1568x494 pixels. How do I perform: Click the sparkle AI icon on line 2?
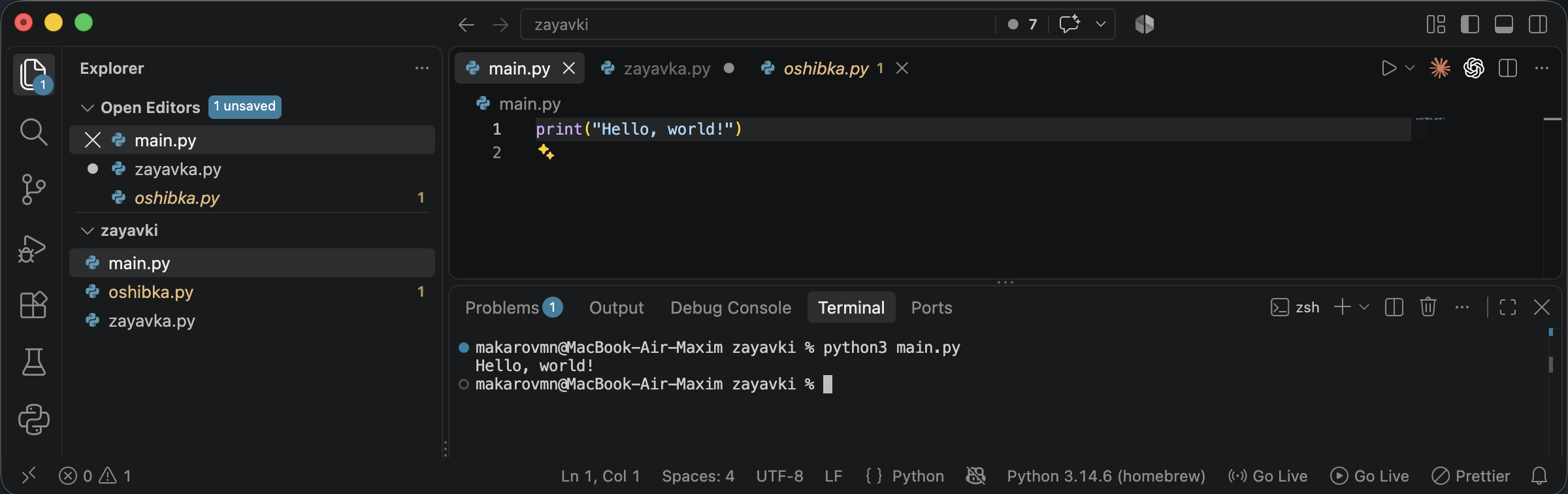546,152
